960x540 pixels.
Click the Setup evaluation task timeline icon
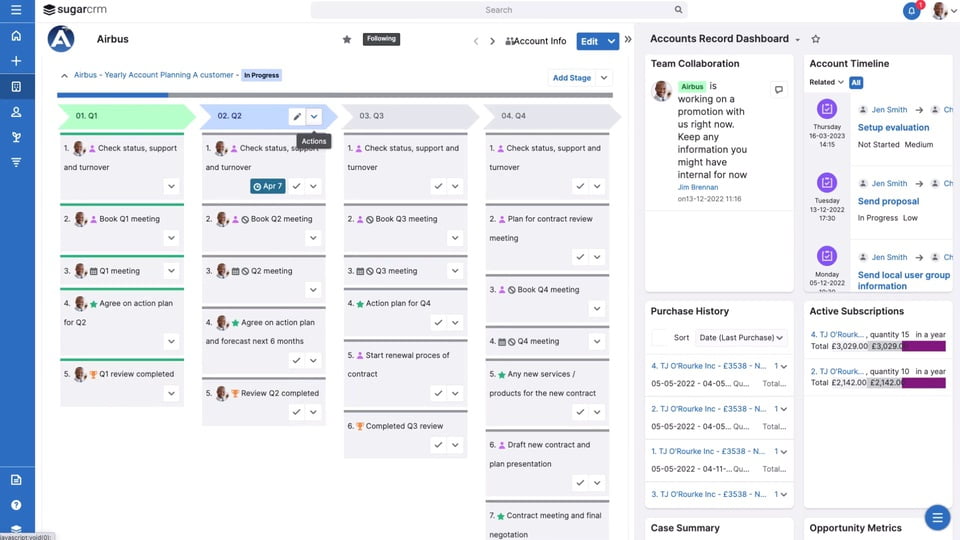[x=827, y=109]
